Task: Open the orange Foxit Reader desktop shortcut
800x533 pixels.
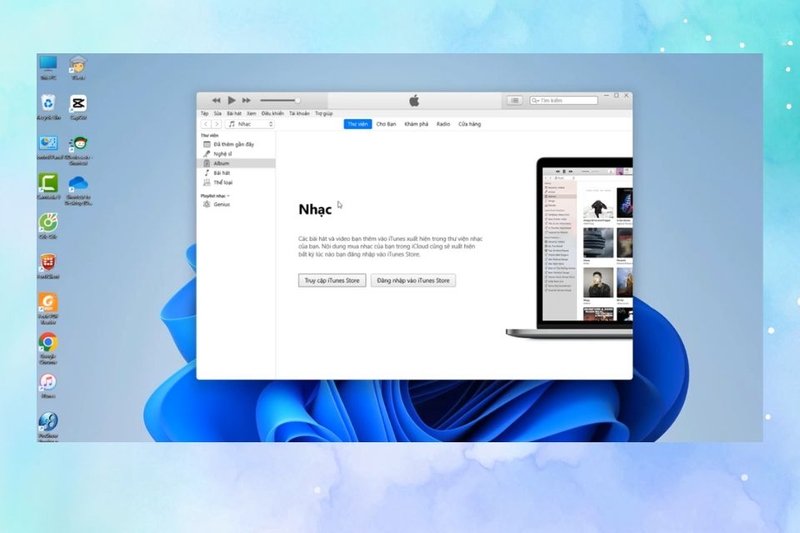Action: [x=48, y=309]
